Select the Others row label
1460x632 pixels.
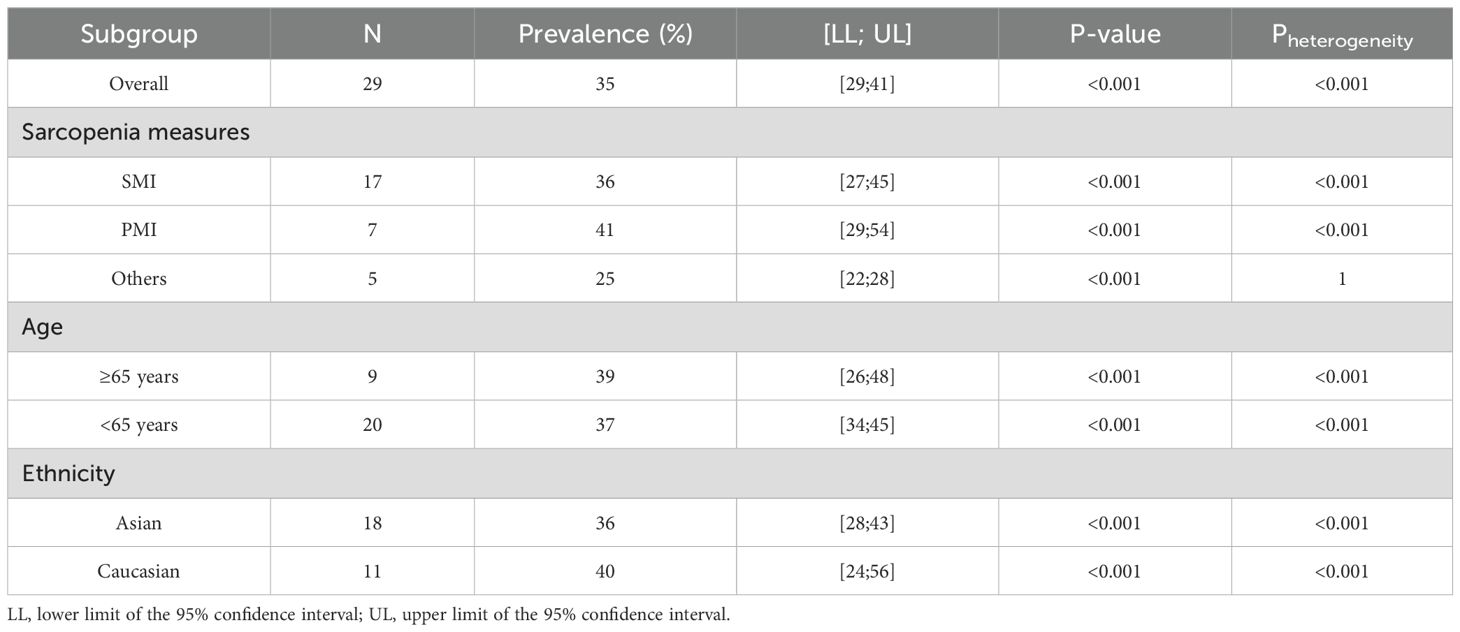(x=139, y=279)
